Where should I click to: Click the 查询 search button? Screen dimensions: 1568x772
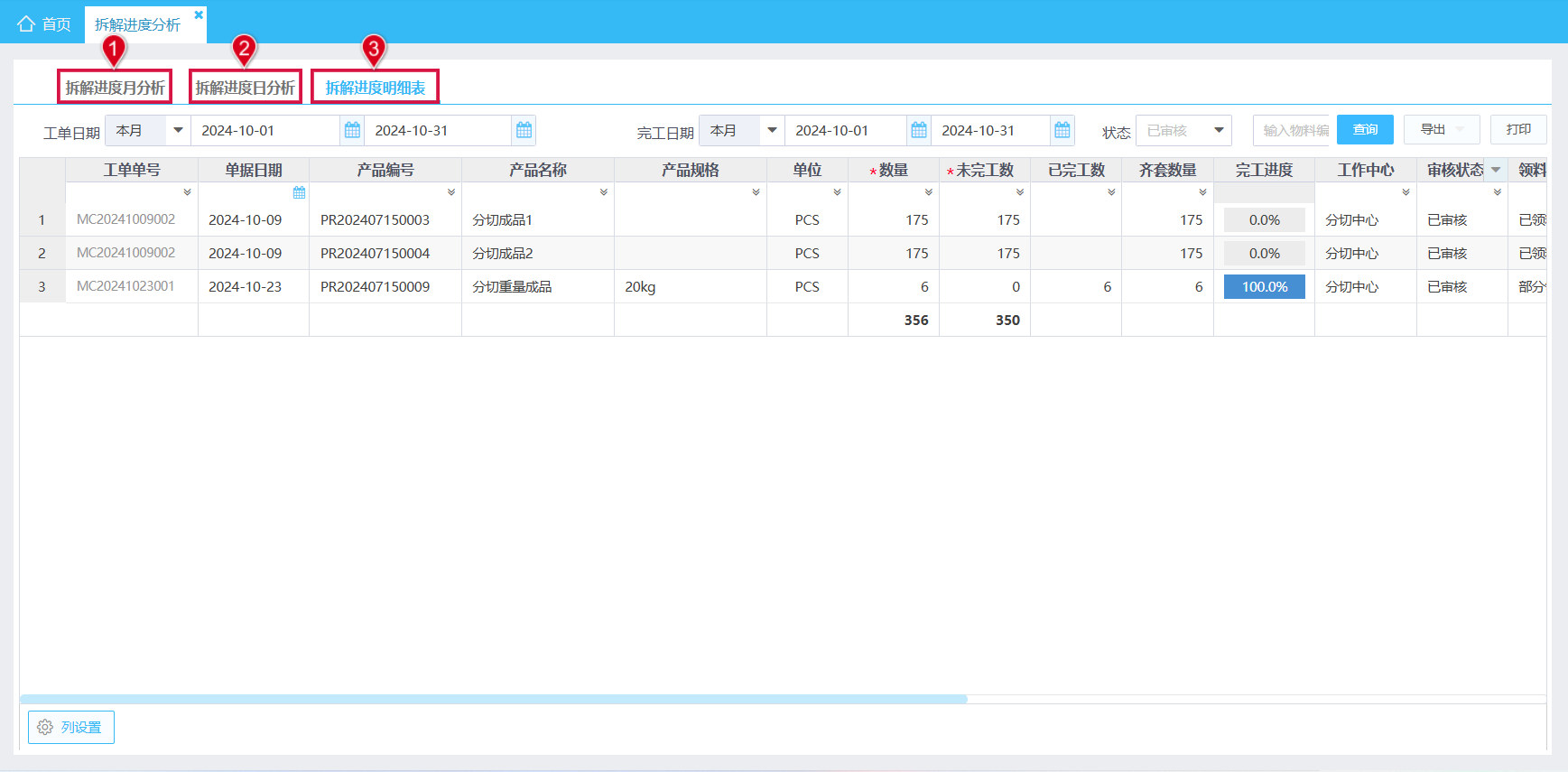click(1365, 129)
